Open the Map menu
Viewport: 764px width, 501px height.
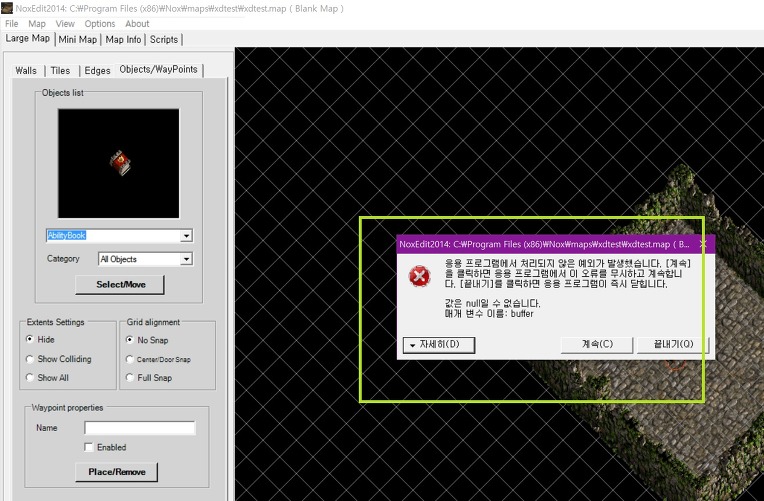[36, 23]
